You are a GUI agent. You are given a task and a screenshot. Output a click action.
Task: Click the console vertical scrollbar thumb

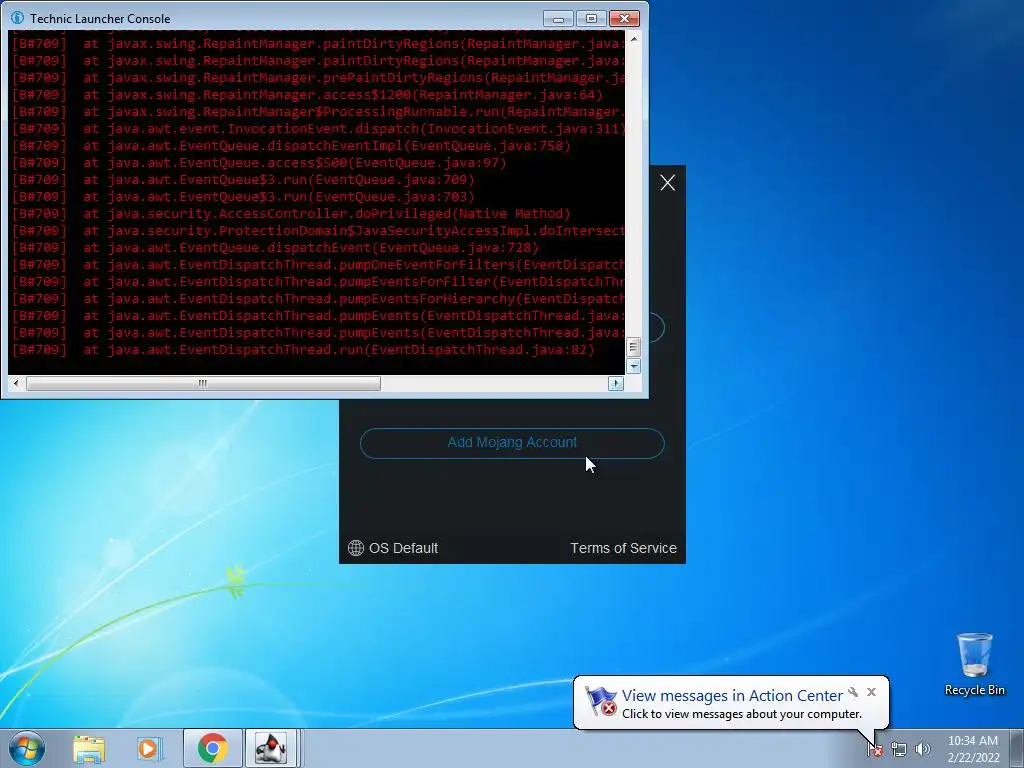pyautogui.click(x=633, y=347)
